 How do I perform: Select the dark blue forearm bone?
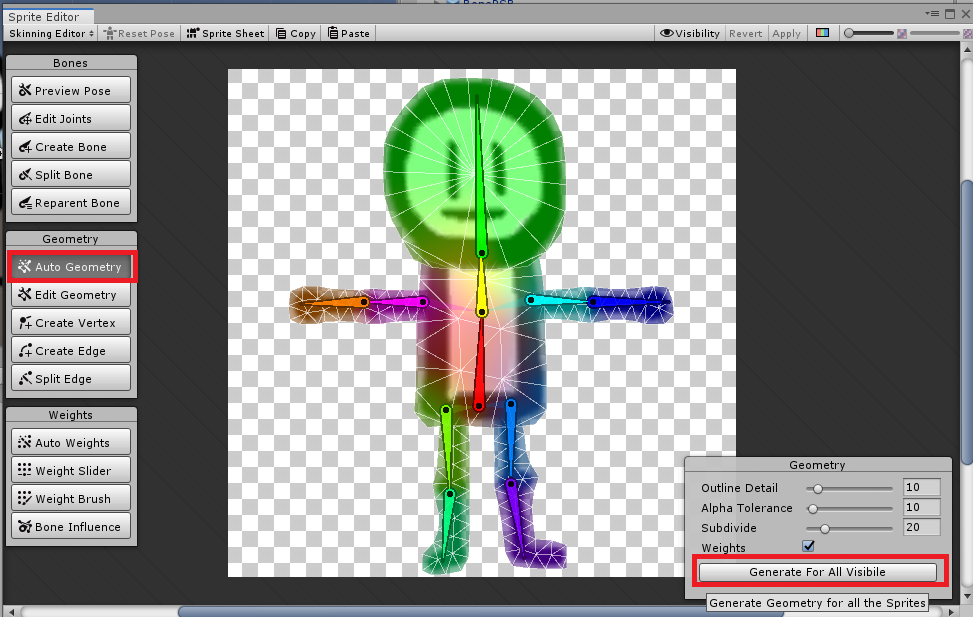(x=630, y=302)
